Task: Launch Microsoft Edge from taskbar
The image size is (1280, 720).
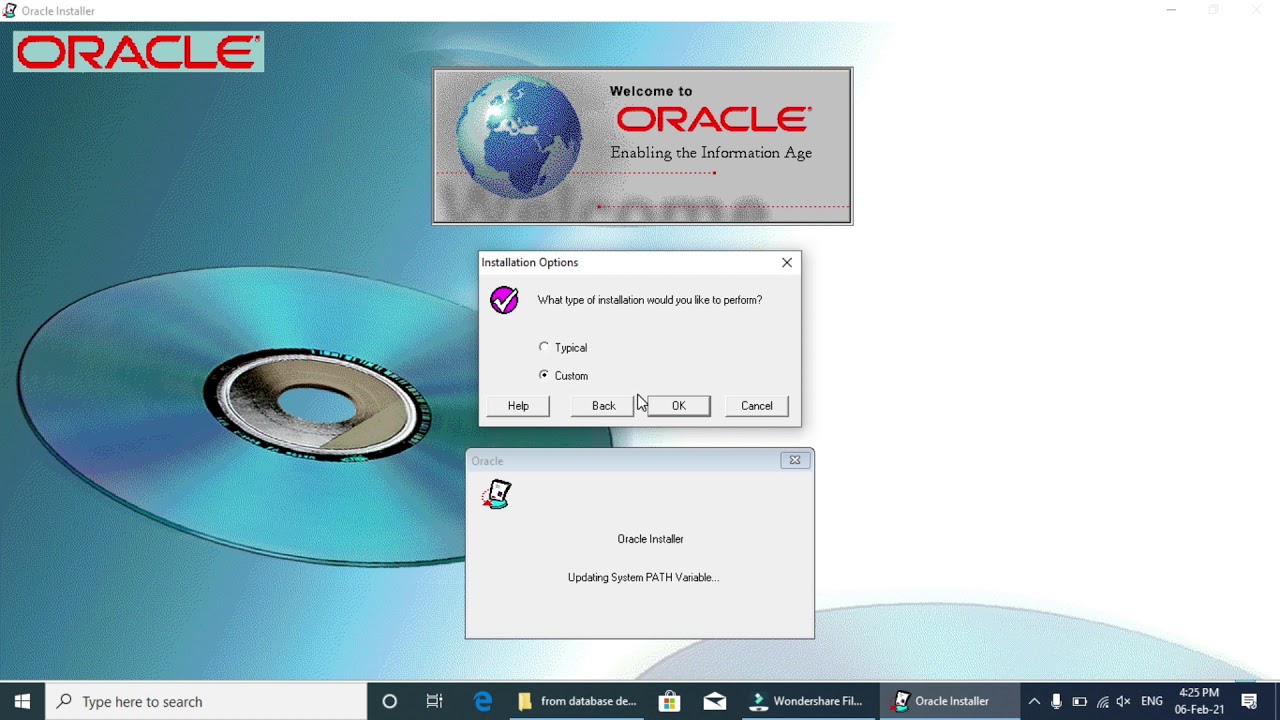Action: [483, 701]
